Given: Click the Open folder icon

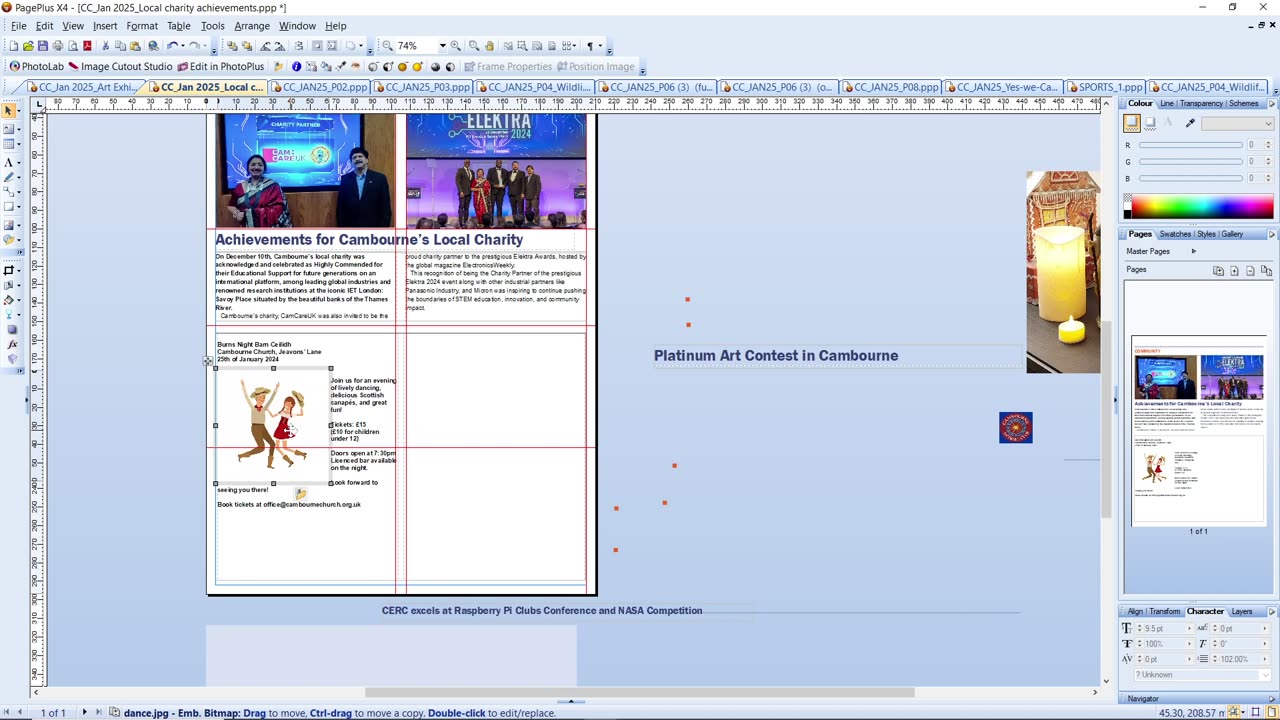Looking at the screenshot, I should [x=28, y=46].
